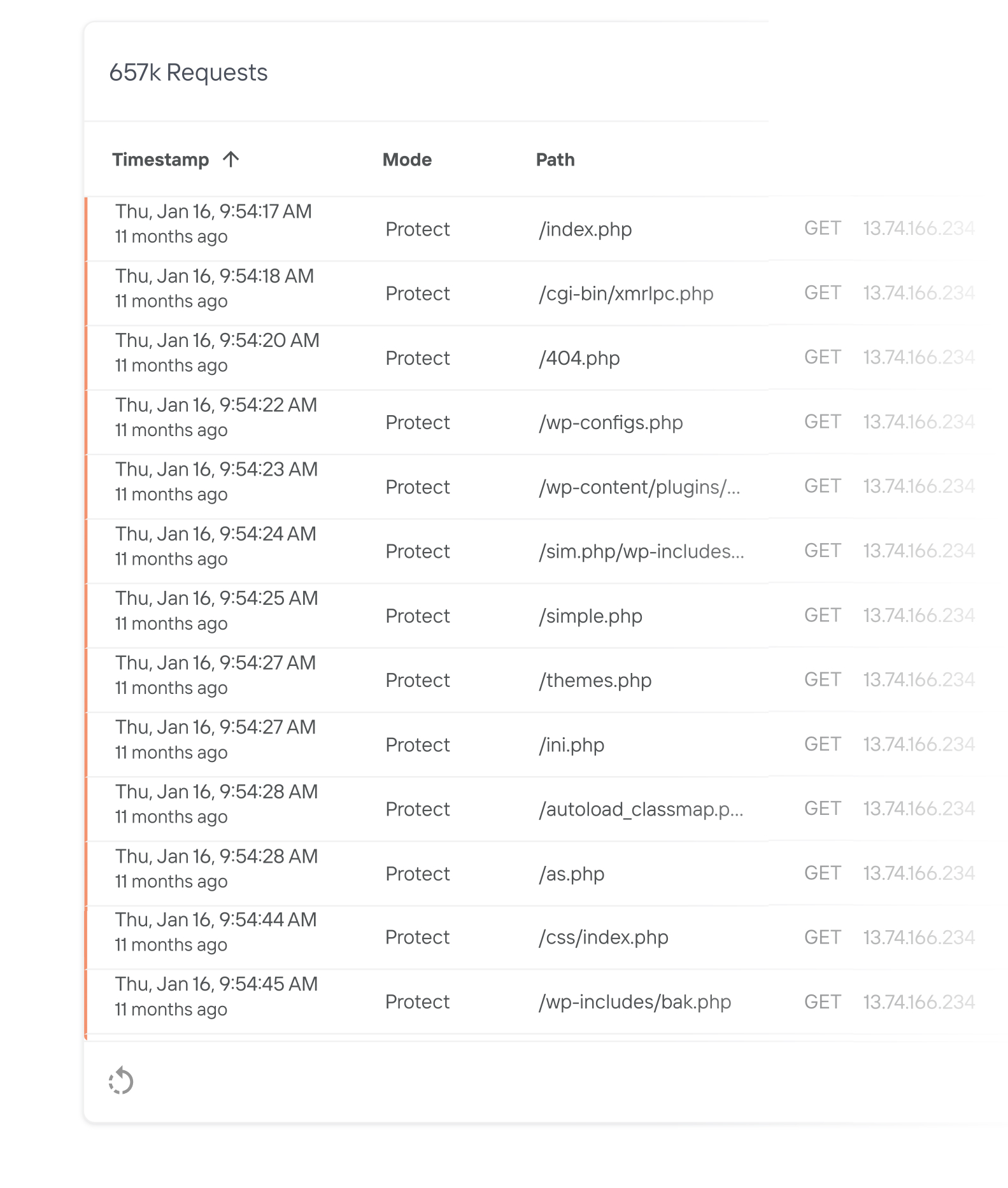Open the /404.php request path
Viewport: 1008px width, 1188px height.
point(579,358)
